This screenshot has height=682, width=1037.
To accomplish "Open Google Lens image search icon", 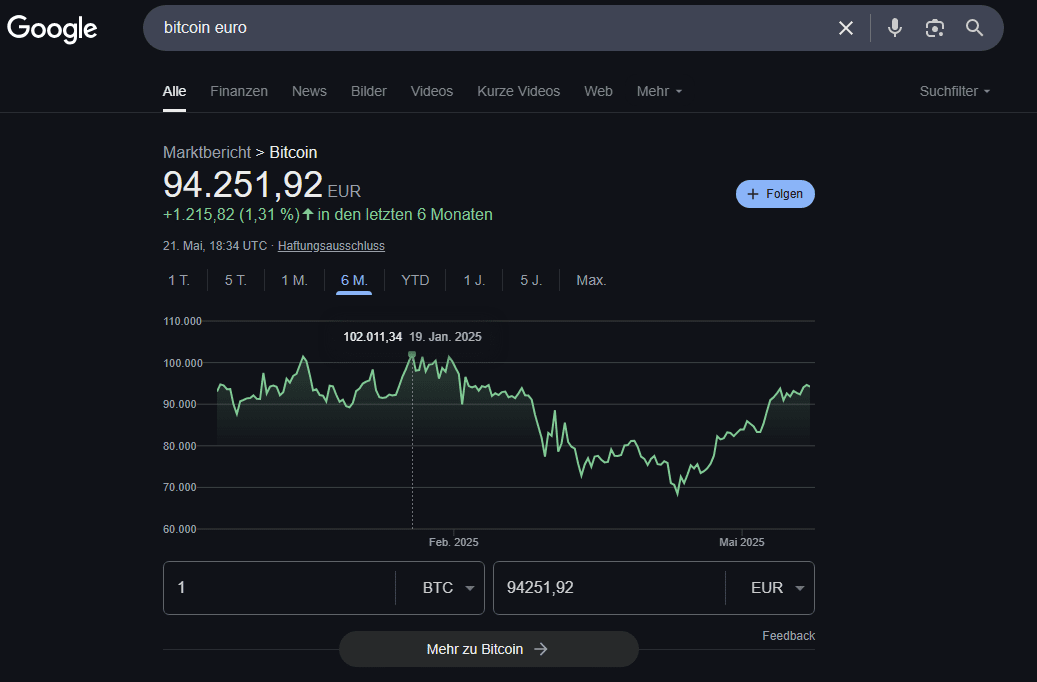I will point(934,28).
